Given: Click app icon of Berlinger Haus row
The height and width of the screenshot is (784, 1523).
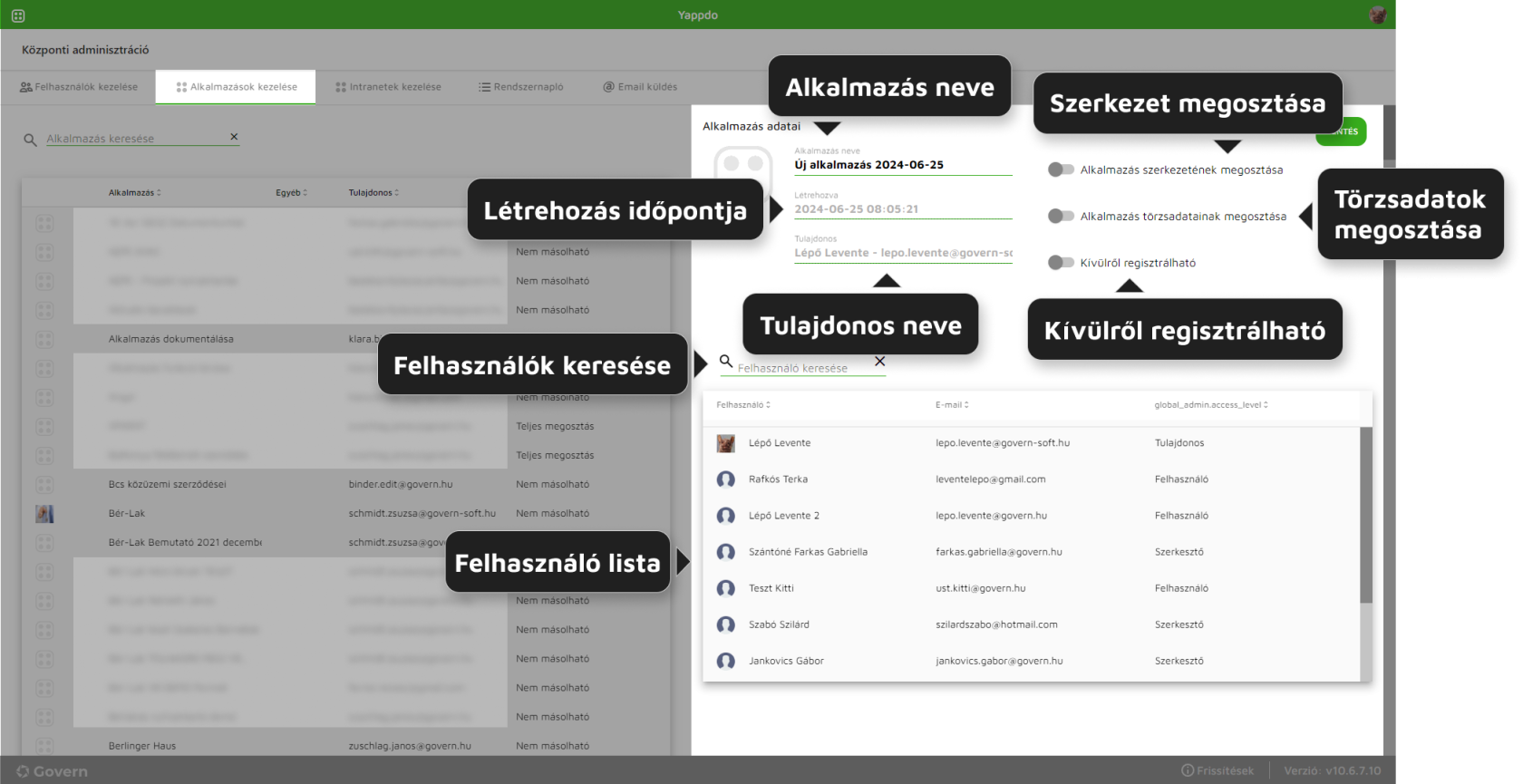Looking at the screenshot, I should (44, 746).
